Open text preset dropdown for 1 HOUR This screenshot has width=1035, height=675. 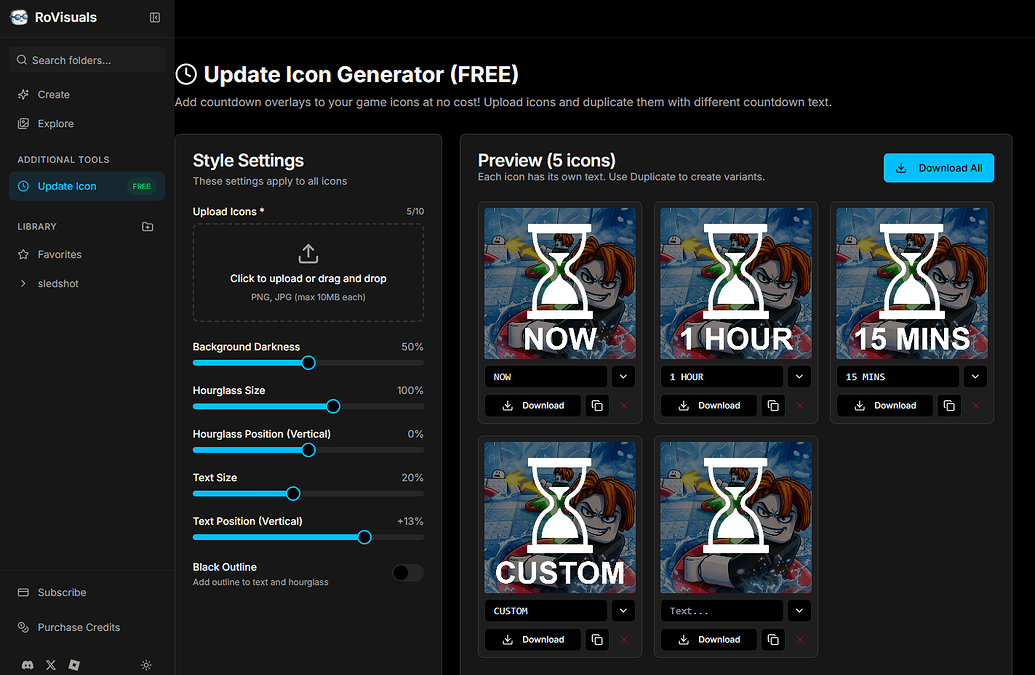[799, 377]
